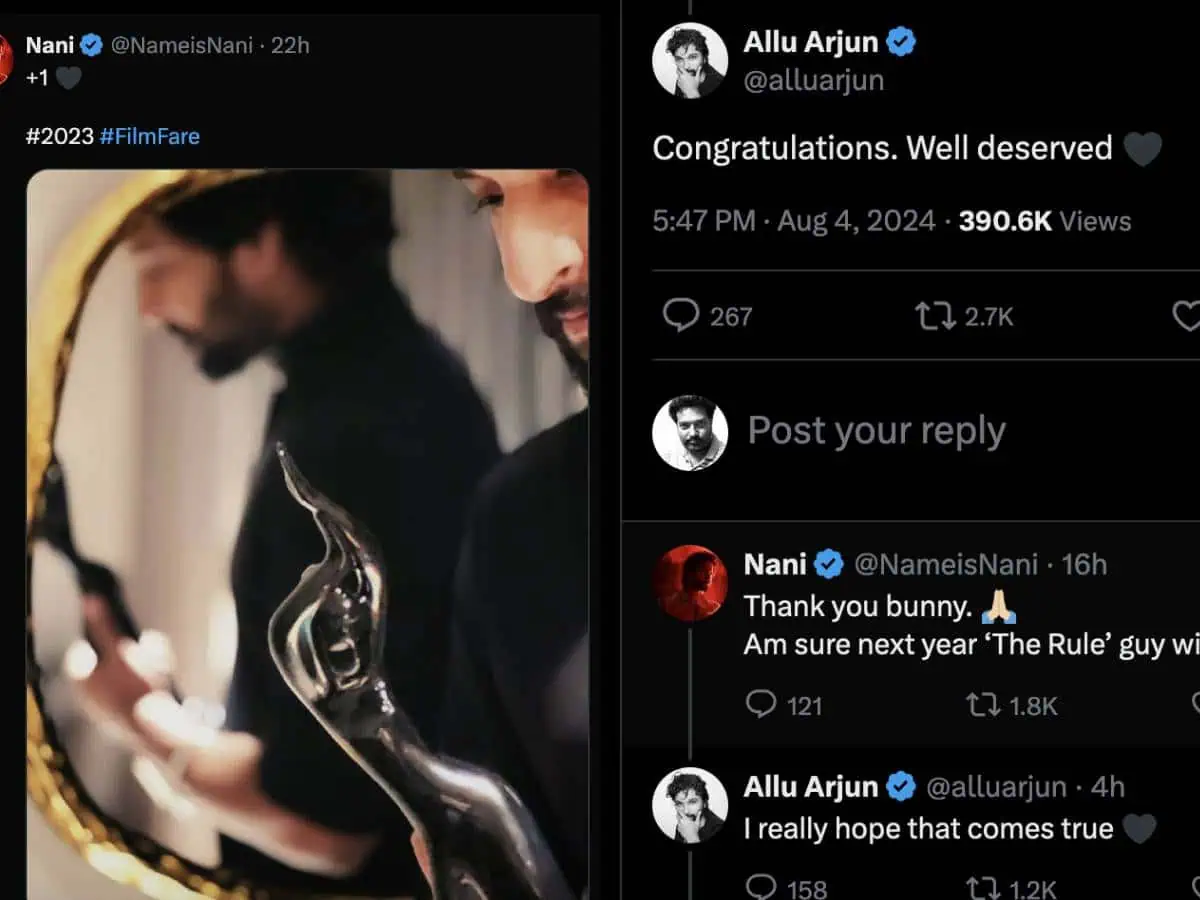Click reply icon with 121 on Nani's reply
Screen dimensions: 1200x900
[x=762, y=705]
